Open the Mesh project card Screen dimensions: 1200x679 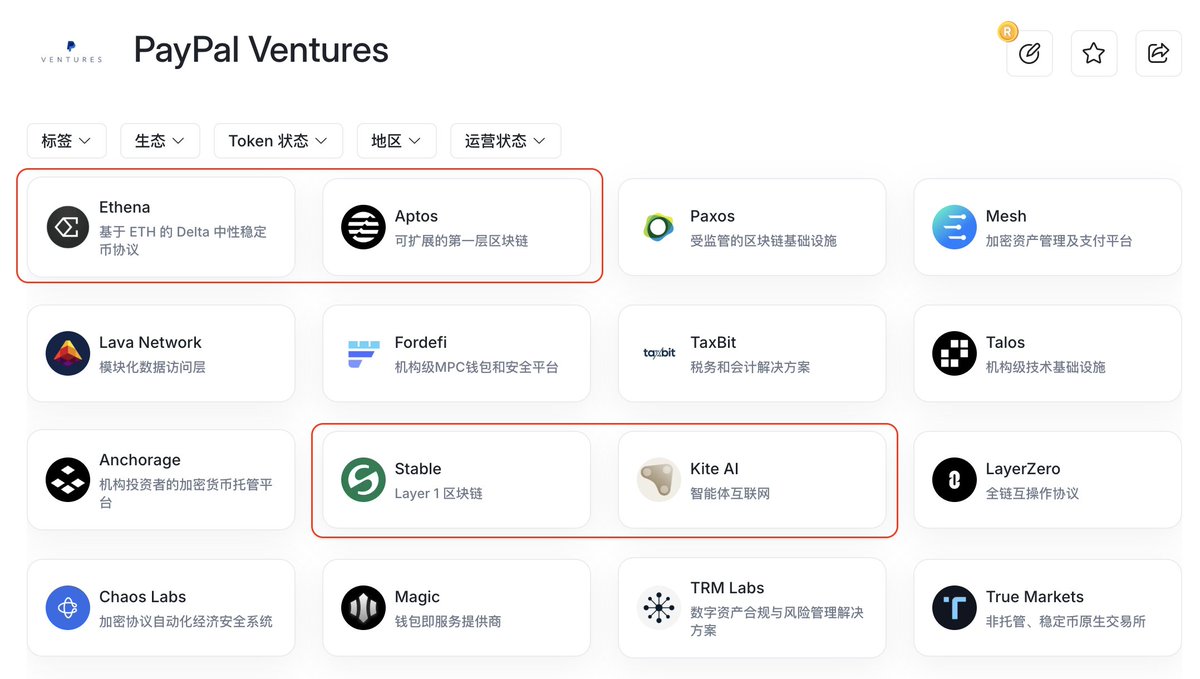[x=1047, y=228]
